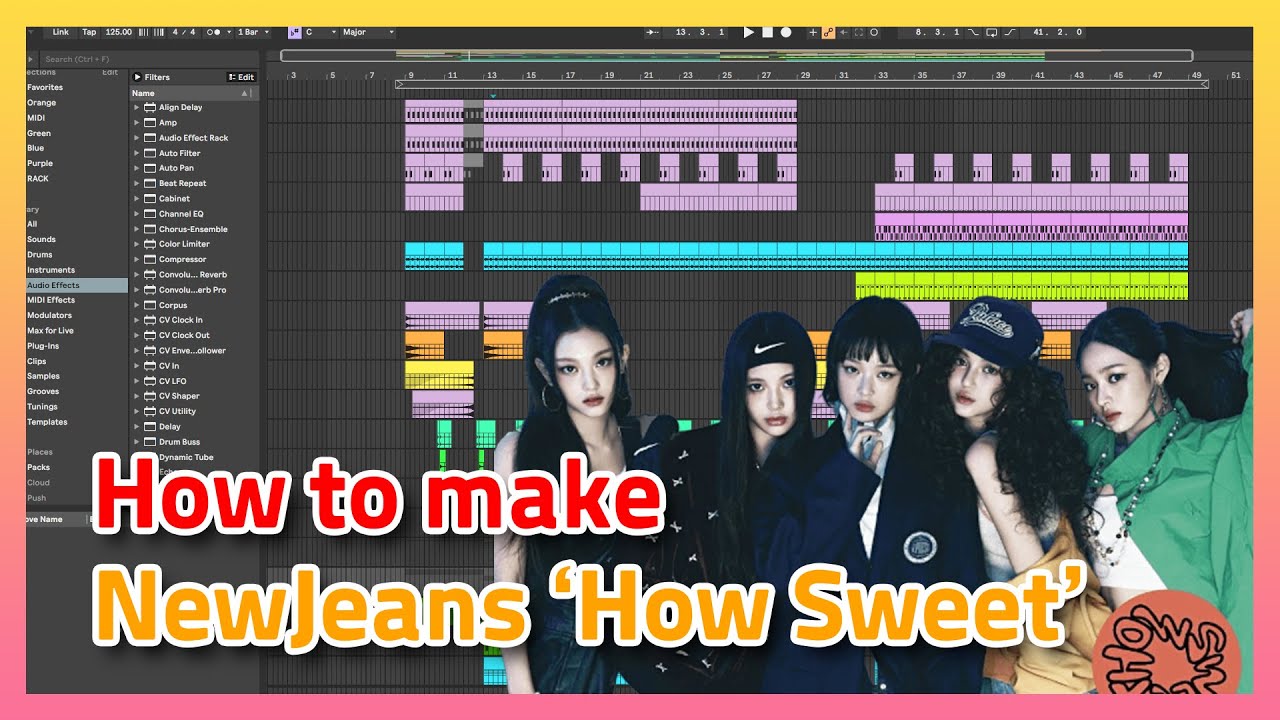Image resolution: width=1280 pixels, height=720 pixels.
Task: Select MIDI Effects in the browser sidebar
Action: 51,300
